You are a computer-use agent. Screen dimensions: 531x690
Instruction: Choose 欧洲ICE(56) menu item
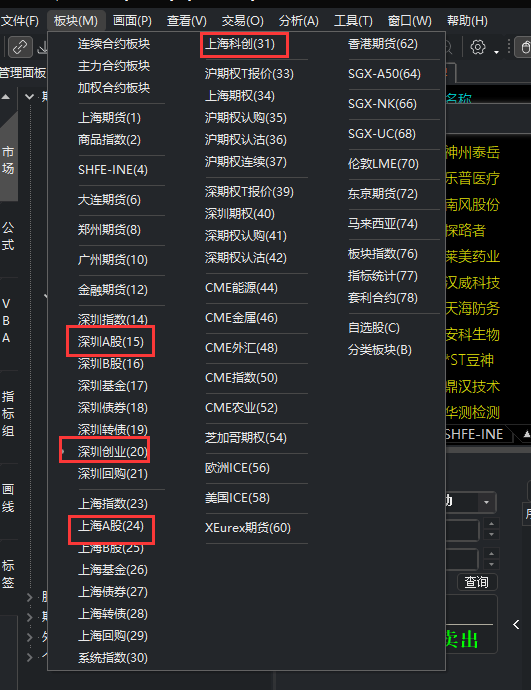[238, 467]
